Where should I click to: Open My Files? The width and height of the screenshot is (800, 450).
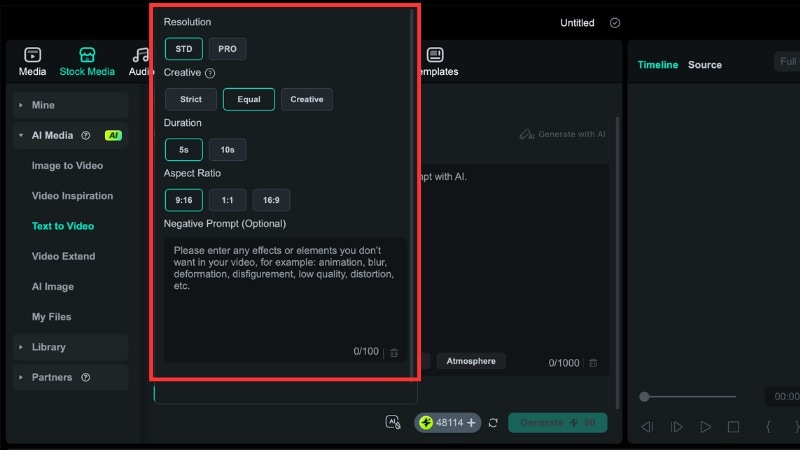pyautogui.click(x=52, y=317)
